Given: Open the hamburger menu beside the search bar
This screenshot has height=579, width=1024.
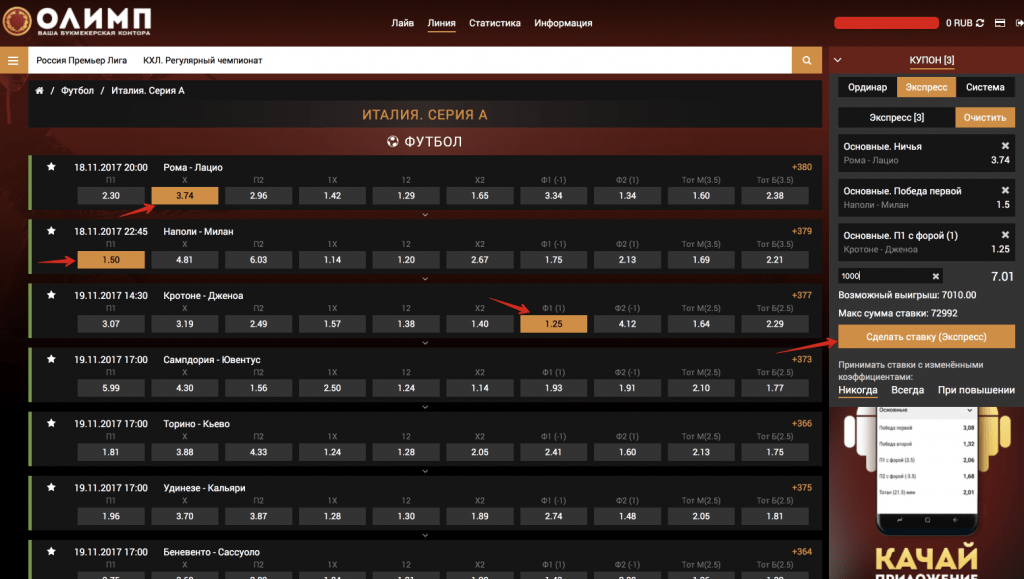Looking at the screenshot, I should (13, 61).
